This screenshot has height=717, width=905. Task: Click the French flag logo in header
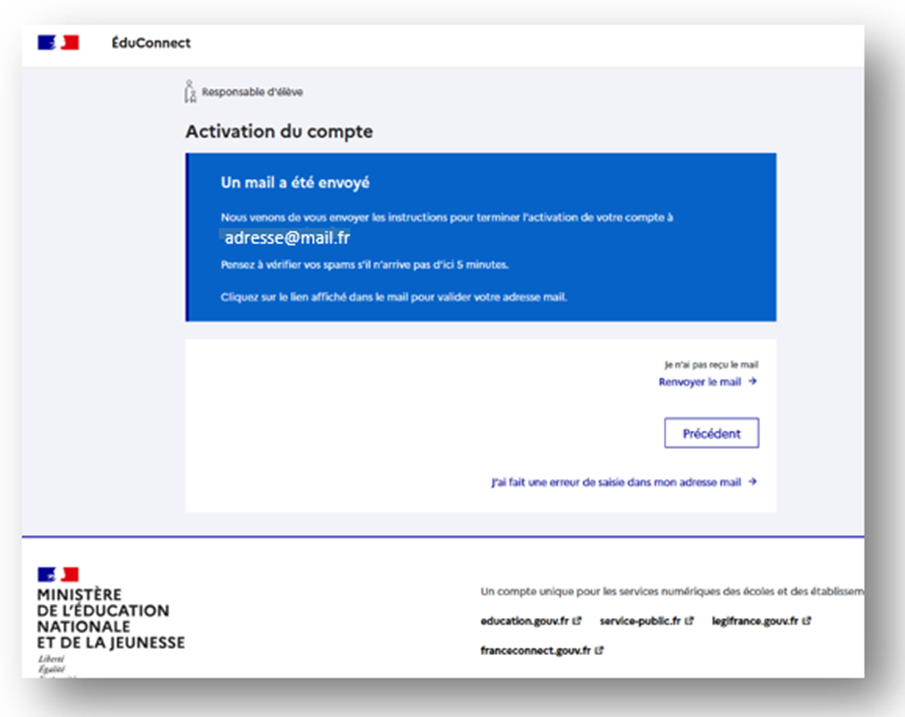pos(58,43)
